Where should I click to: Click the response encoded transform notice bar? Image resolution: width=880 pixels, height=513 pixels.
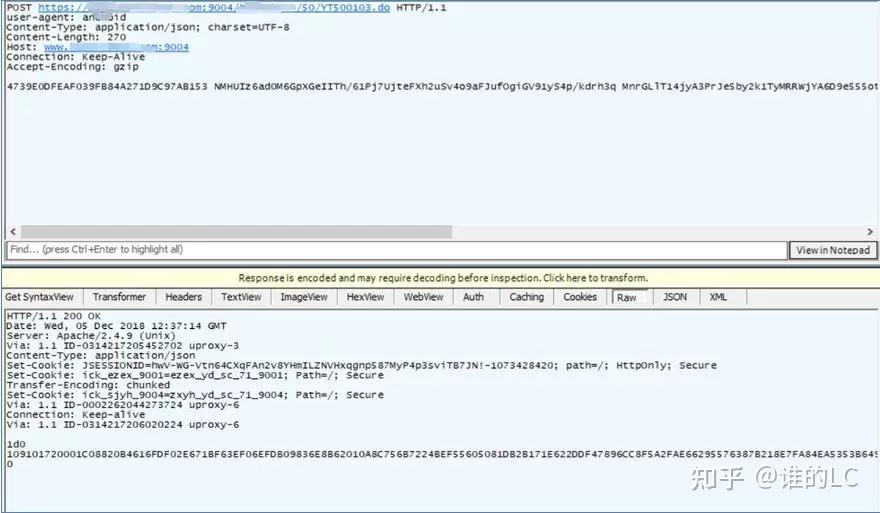coord(442,278)
